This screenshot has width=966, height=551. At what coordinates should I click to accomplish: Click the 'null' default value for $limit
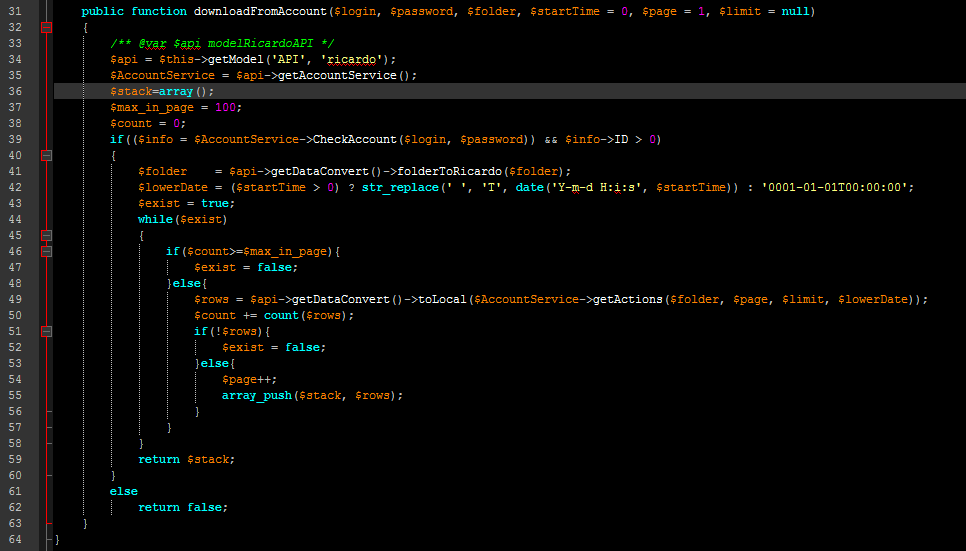[795, 11]
